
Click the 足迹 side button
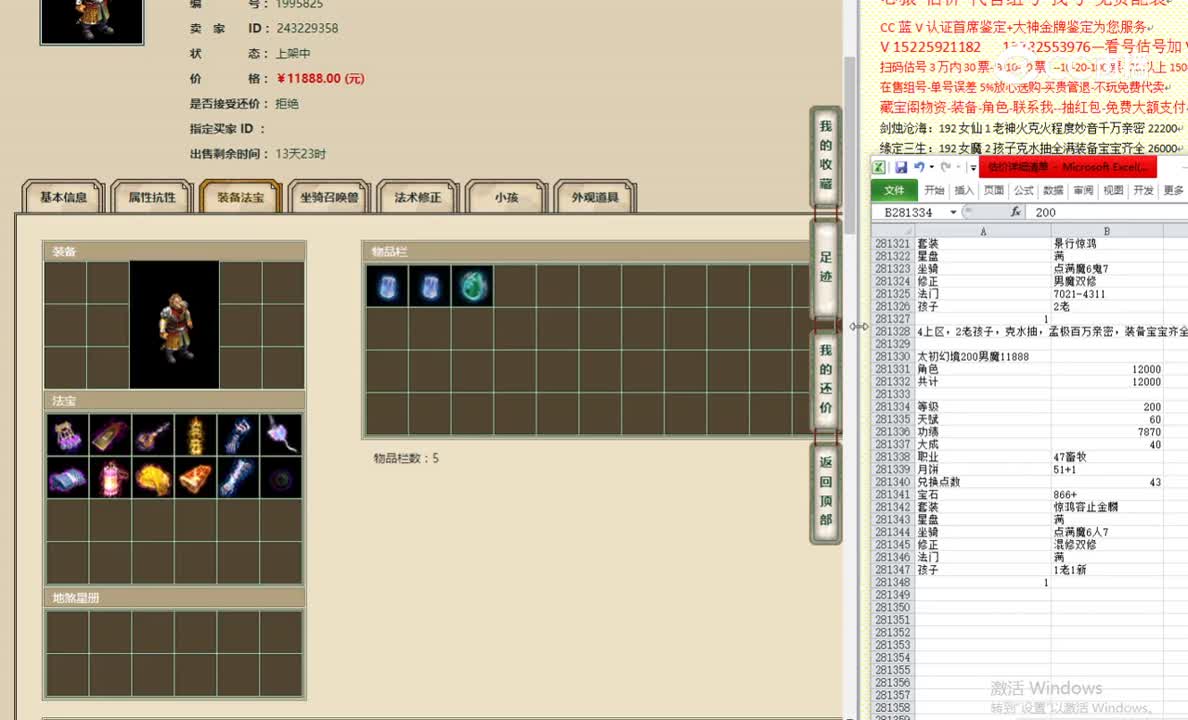pyautogui.click(x=826, y=267)
